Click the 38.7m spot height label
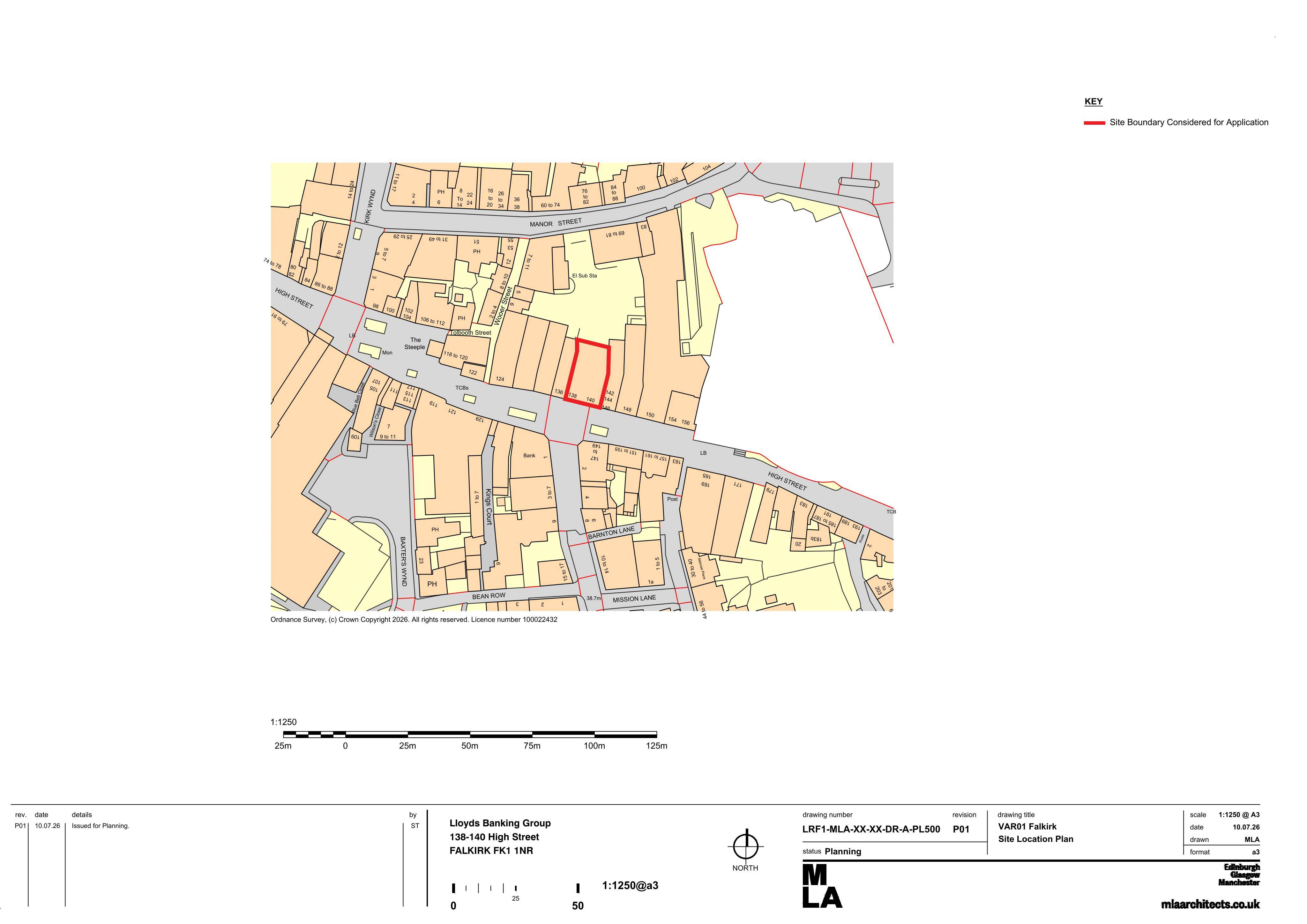1307x924 pixels. (x=593, y=598)
